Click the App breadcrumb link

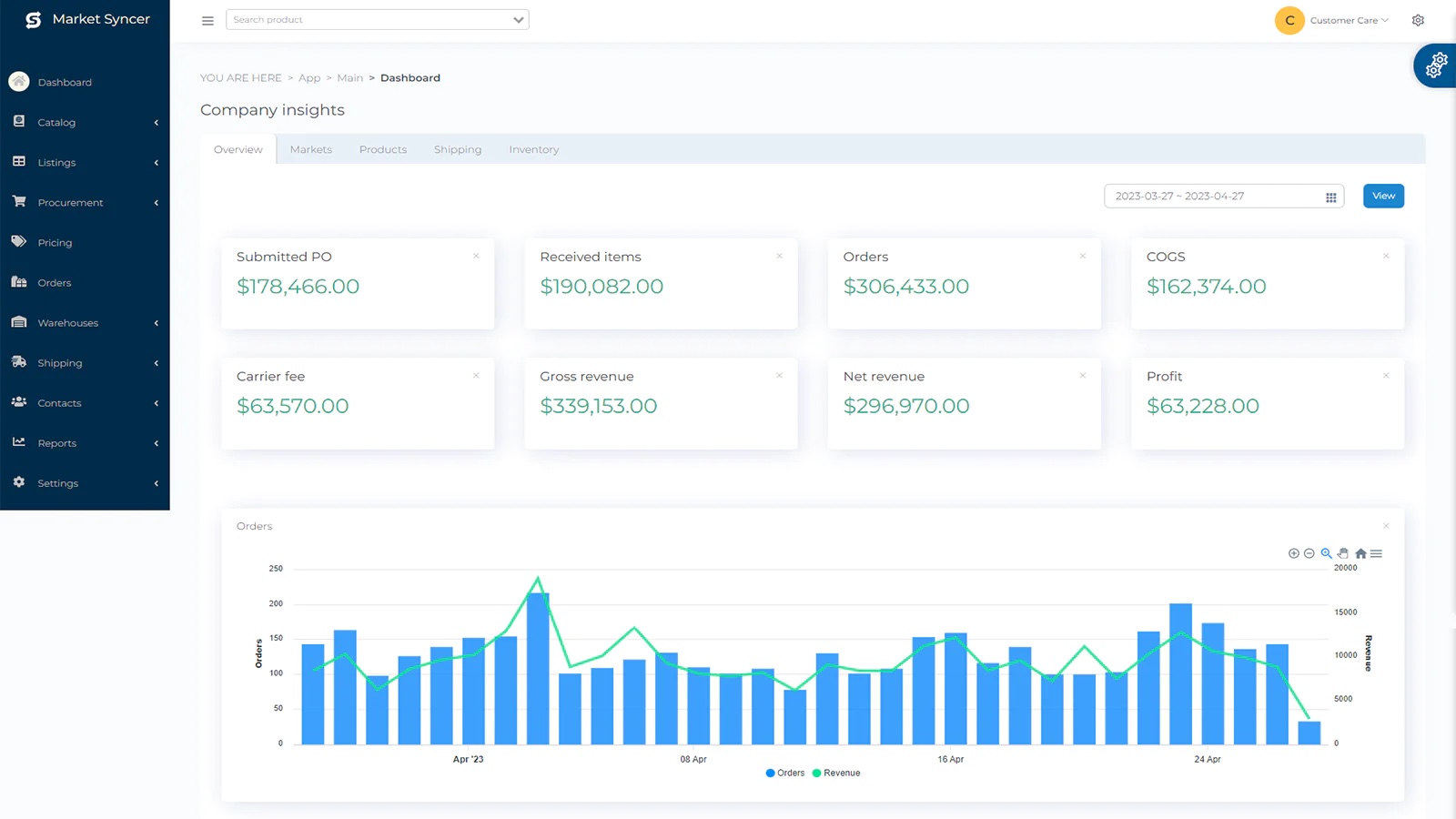pyautogui.click(x=309, y=78)
